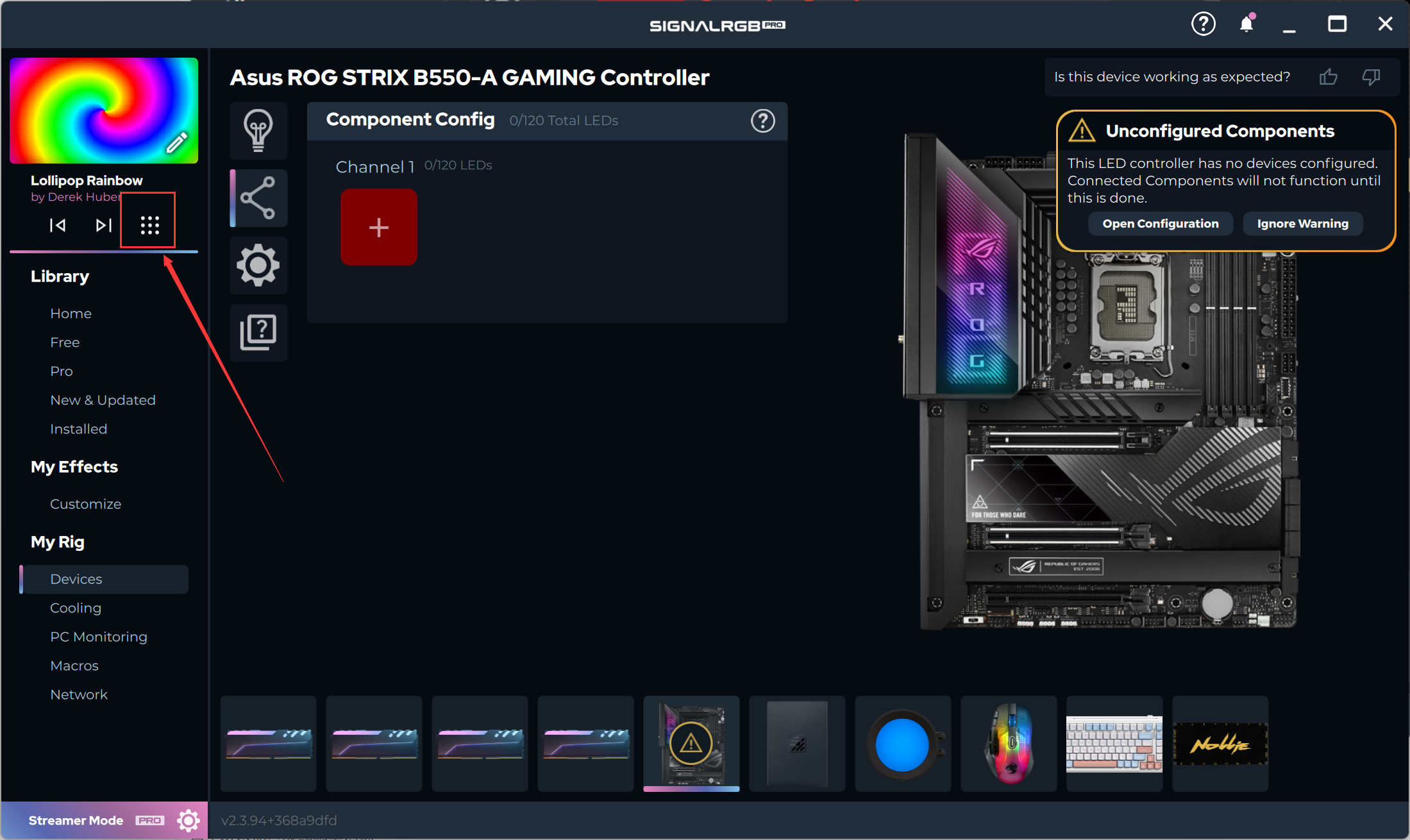Select blue AIO cooler device thumbnail
Screen dimensions: 1410x840
pos(903,744)
